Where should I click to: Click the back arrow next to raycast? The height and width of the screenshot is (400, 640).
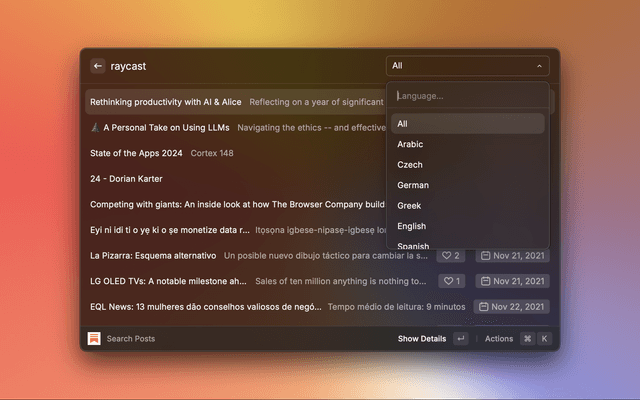[98, 66]
